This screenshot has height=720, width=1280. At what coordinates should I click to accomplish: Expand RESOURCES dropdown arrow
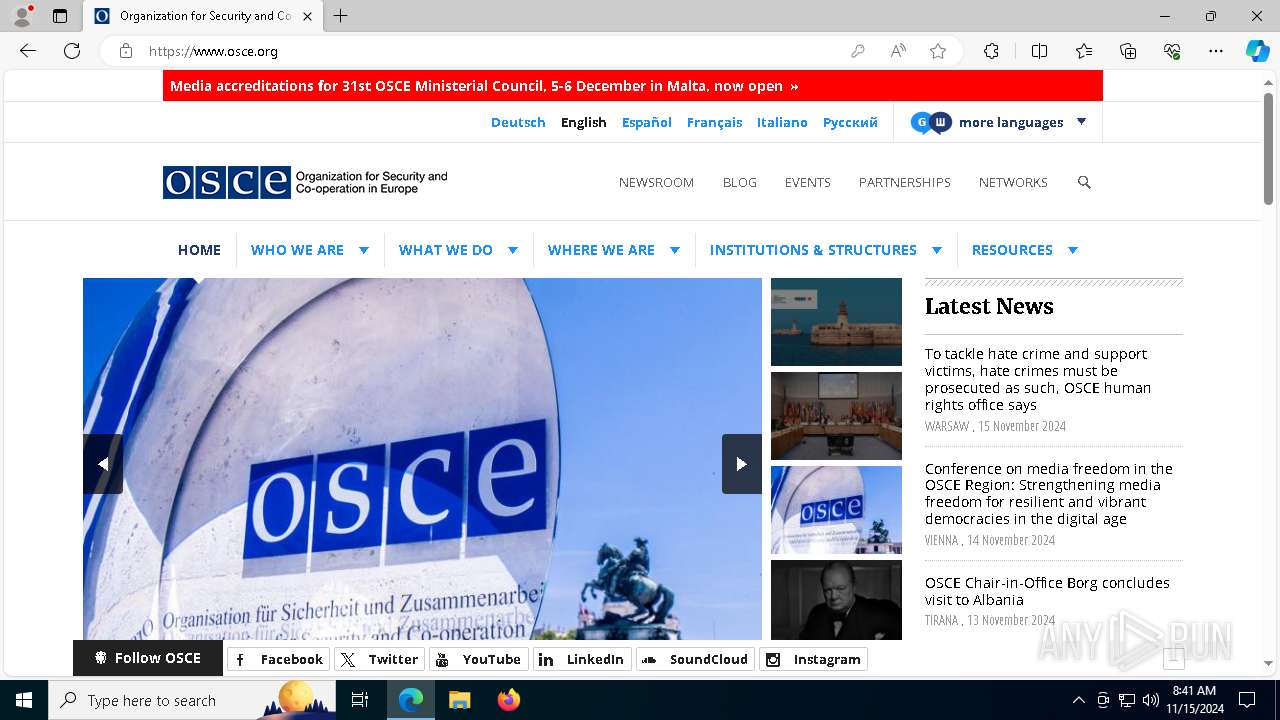(x=1073, y=250)
